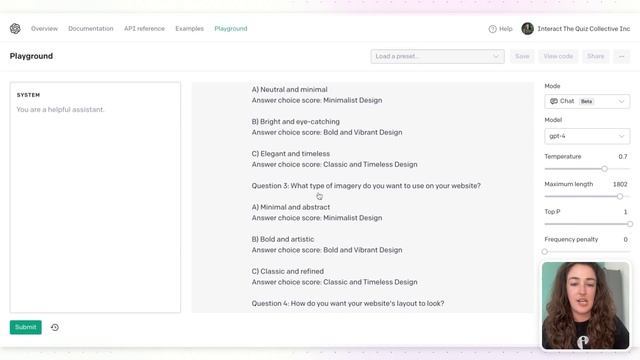640x360 pixels.
Task: Click the Maximum length value 1802
Action: pyautogui.click(x=620, y=184)
